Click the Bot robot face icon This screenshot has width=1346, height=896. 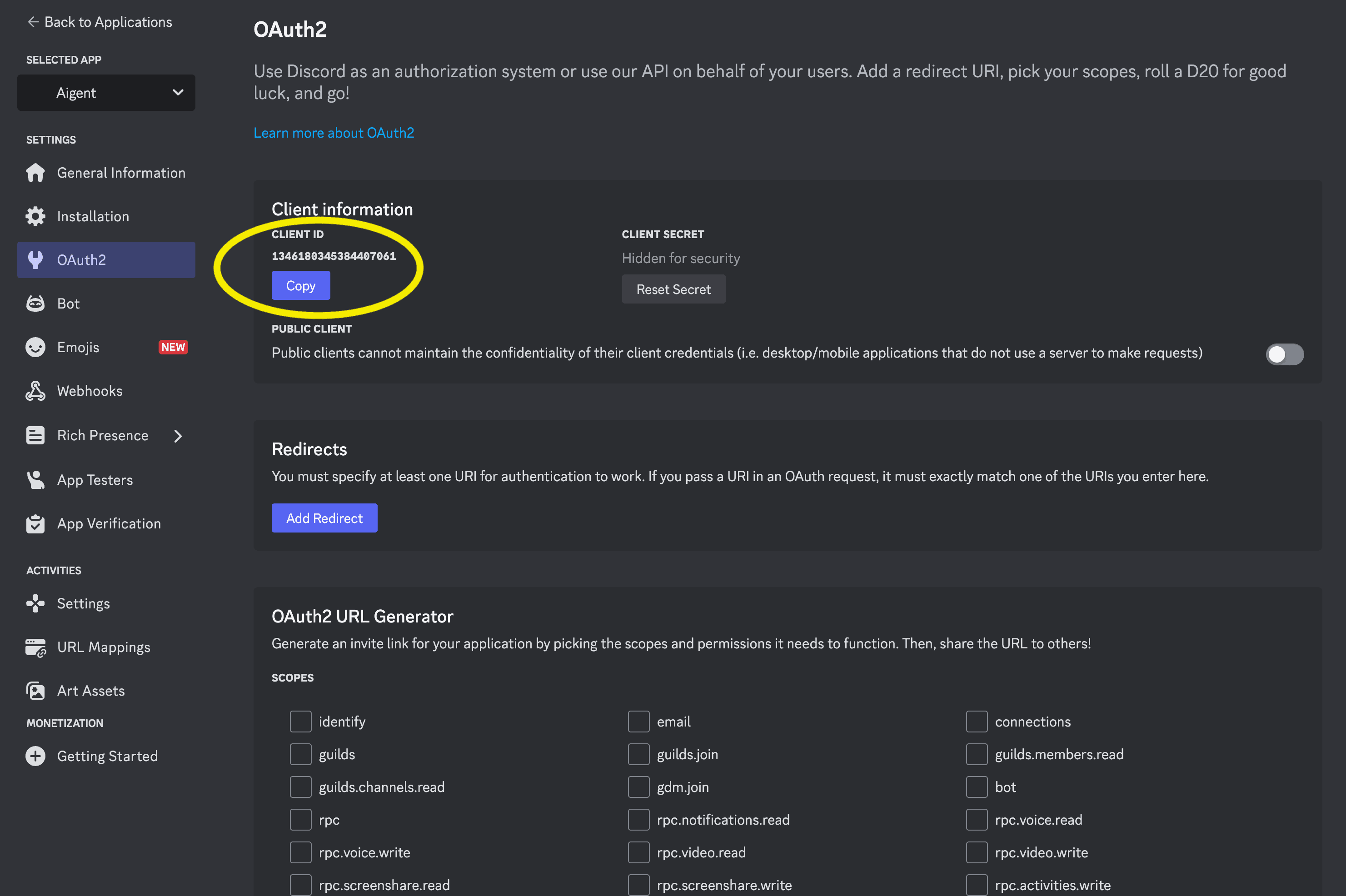(35, 304)
